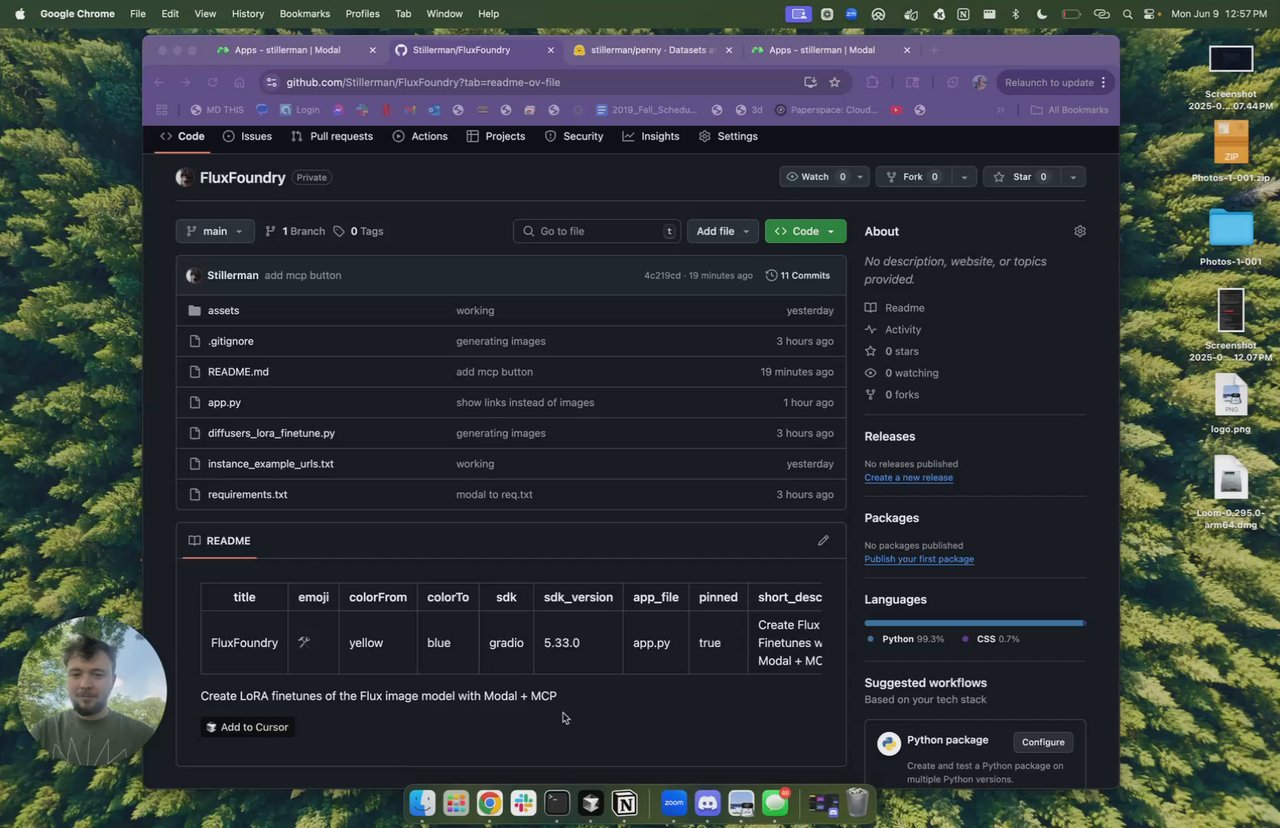Image resolution: width=1280 pixels, height=828 pixels.
Task: Select the logo.png file on the desktop
Action: click(1231, 404)
